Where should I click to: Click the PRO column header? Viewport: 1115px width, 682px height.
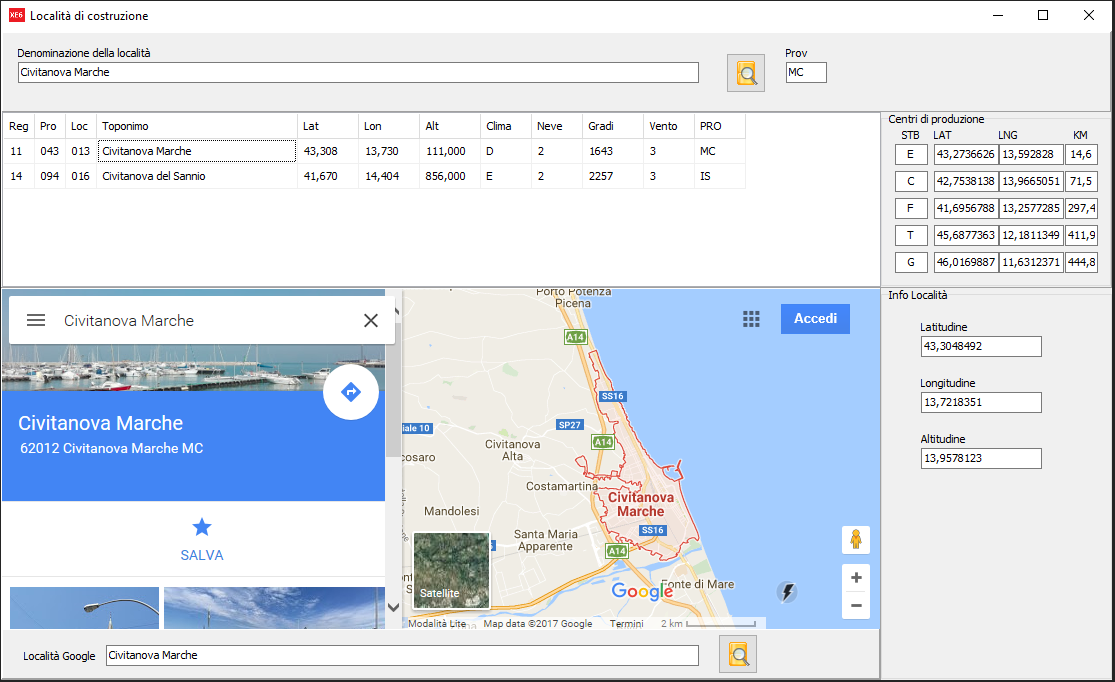[720, 126]
